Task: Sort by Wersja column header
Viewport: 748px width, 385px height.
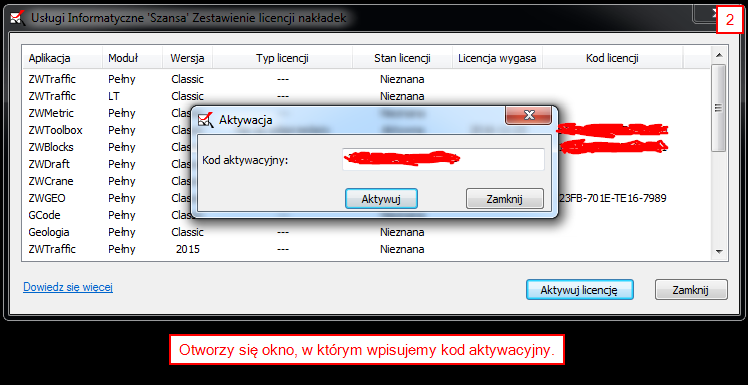Action: click(x=187, y=58)
